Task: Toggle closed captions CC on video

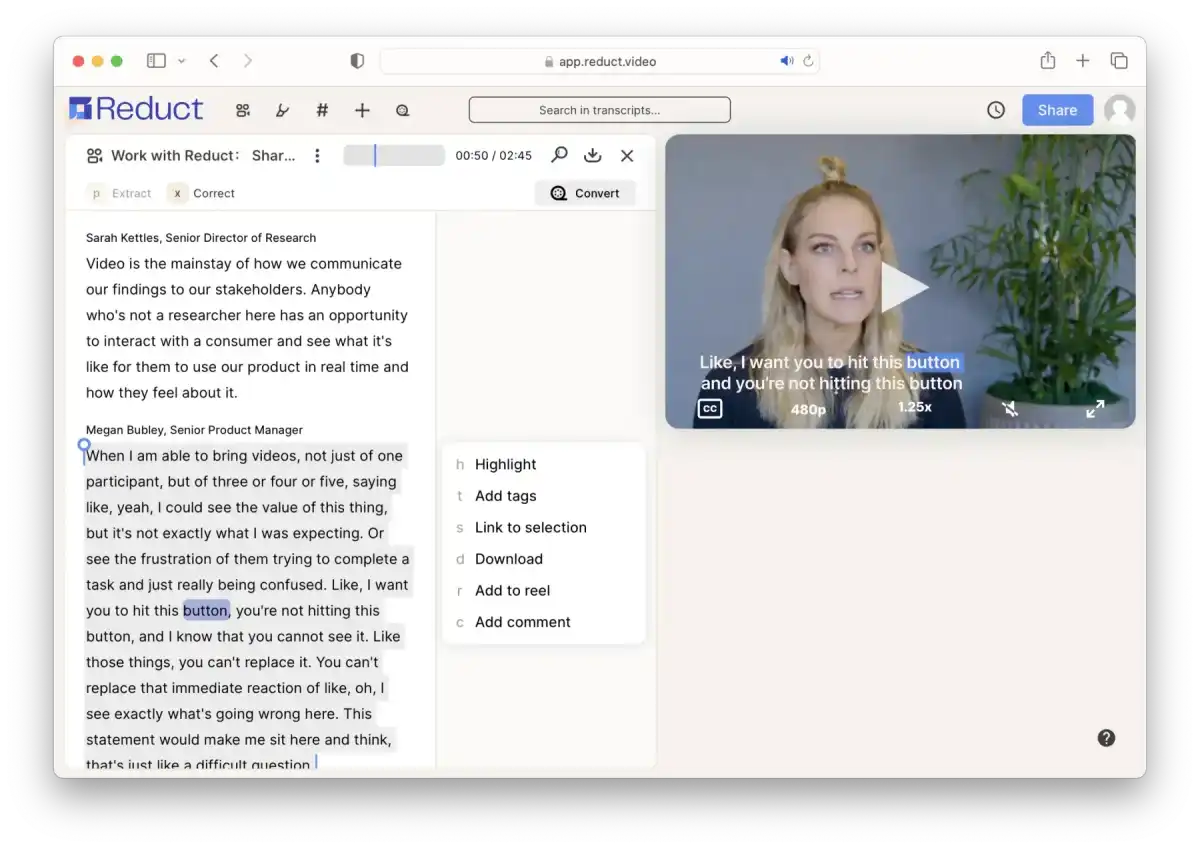Action: click(x=710, y=408)
